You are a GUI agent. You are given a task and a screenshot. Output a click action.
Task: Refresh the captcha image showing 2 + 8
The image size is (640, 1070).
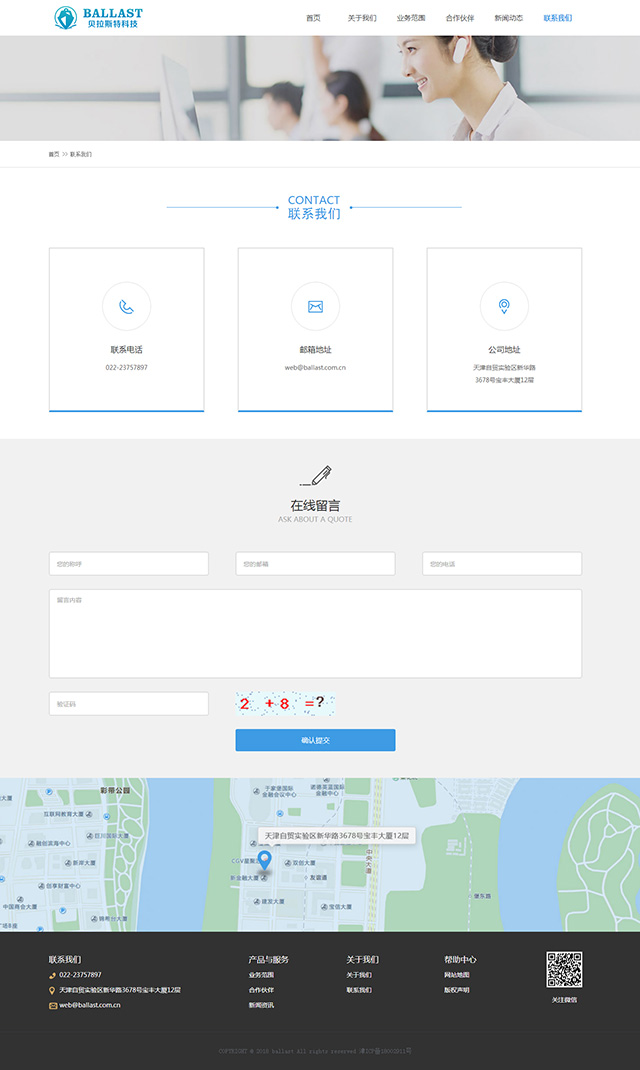pos(285,704)
